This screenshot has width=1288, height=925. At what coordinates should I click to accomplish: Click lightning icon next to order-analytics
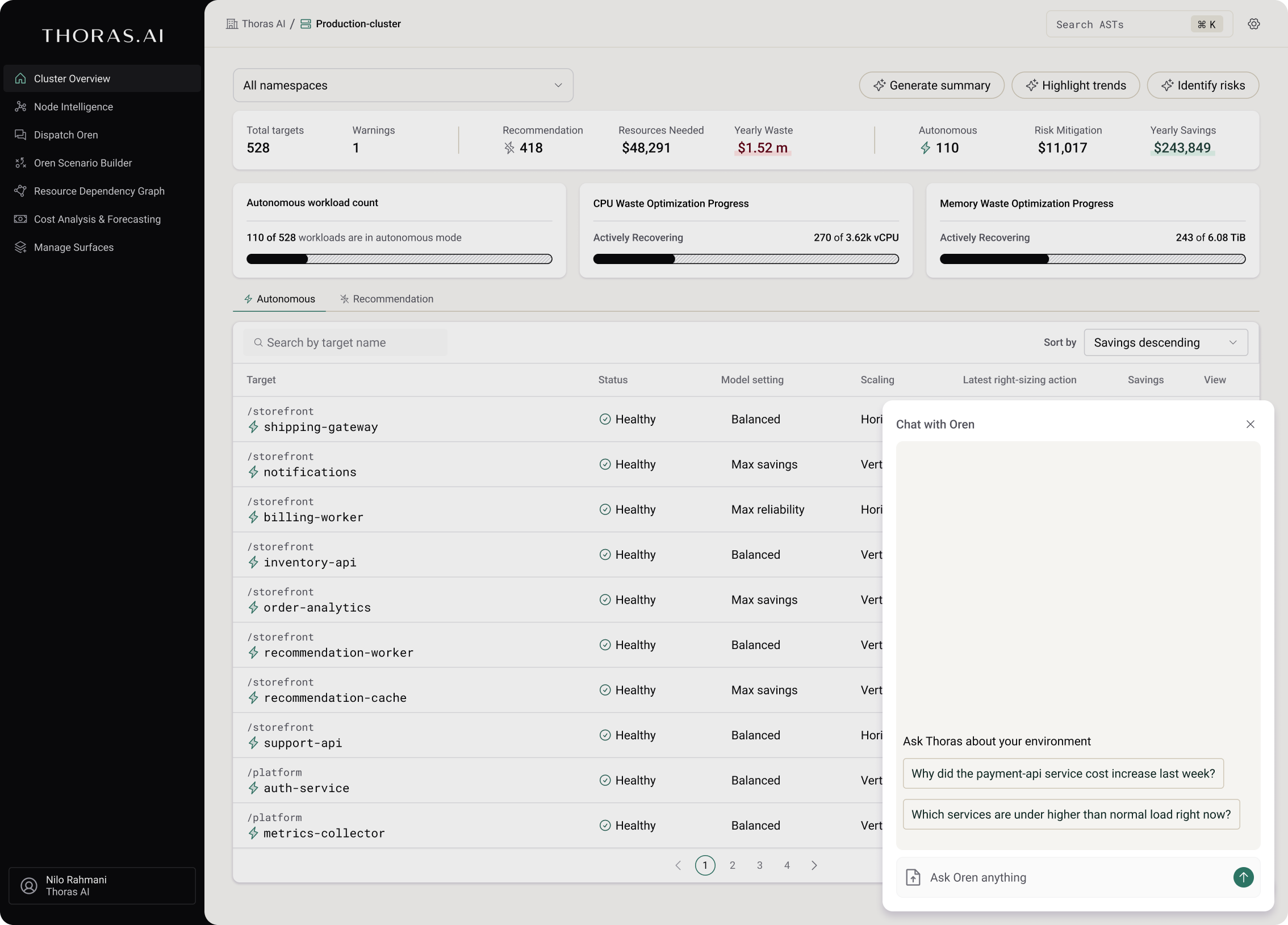(253, 608)
